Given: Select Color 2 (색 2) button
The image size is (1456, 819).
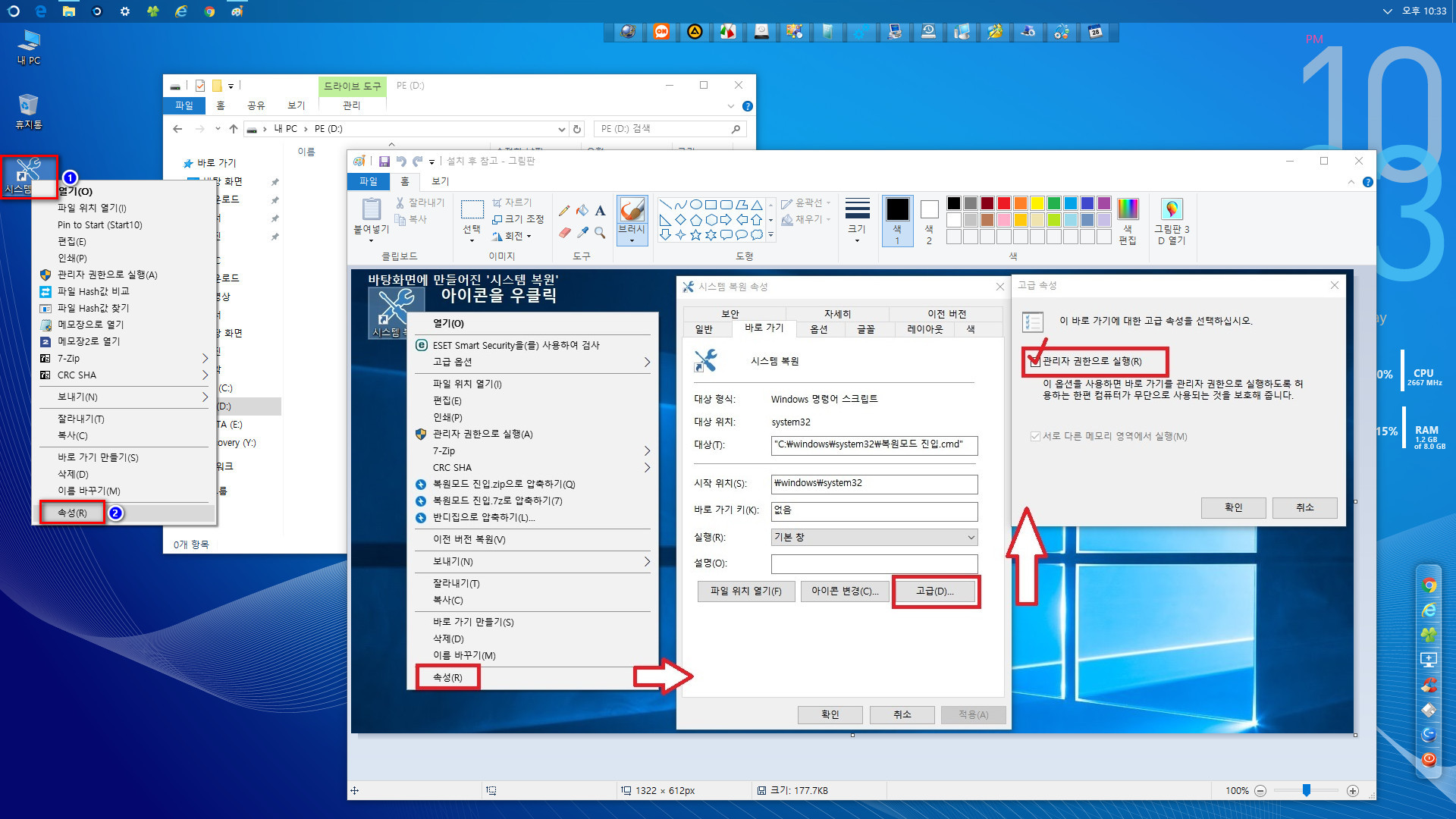Looking at the screenshot, I should (x=929, y=221).
